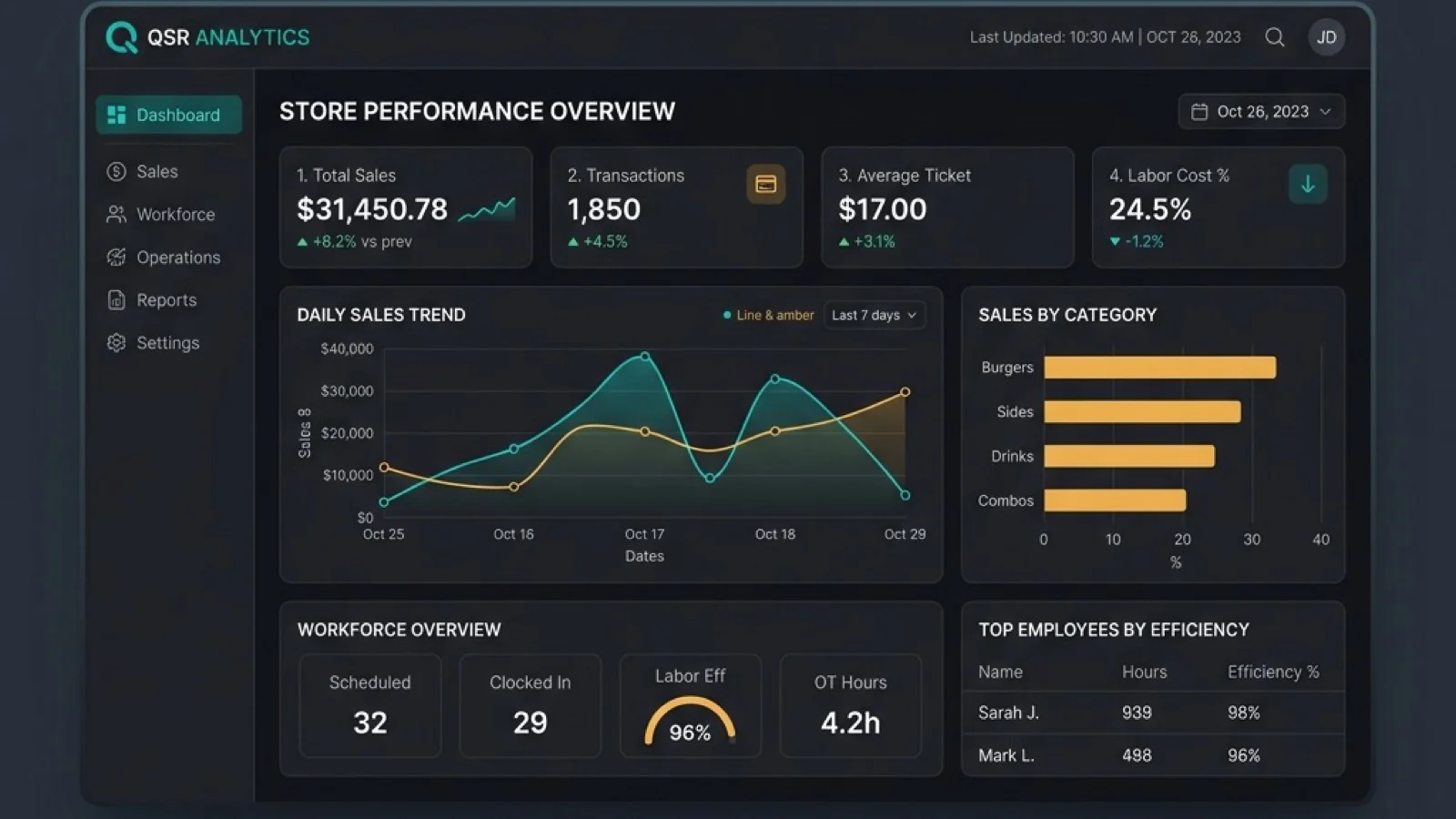Click the Last Updated timestamp text

point(1105,37)
